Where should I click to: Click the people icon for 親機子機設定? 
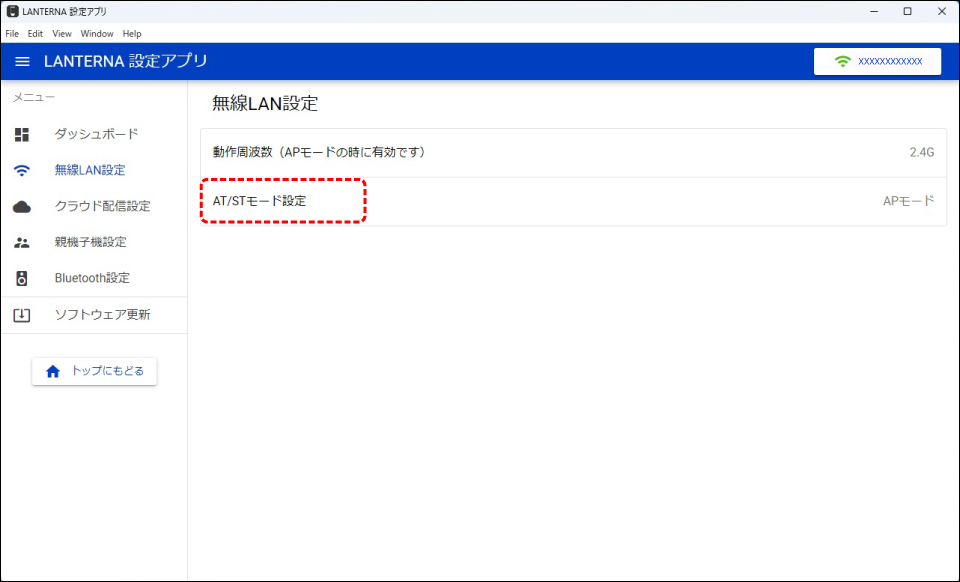[22, 242]
